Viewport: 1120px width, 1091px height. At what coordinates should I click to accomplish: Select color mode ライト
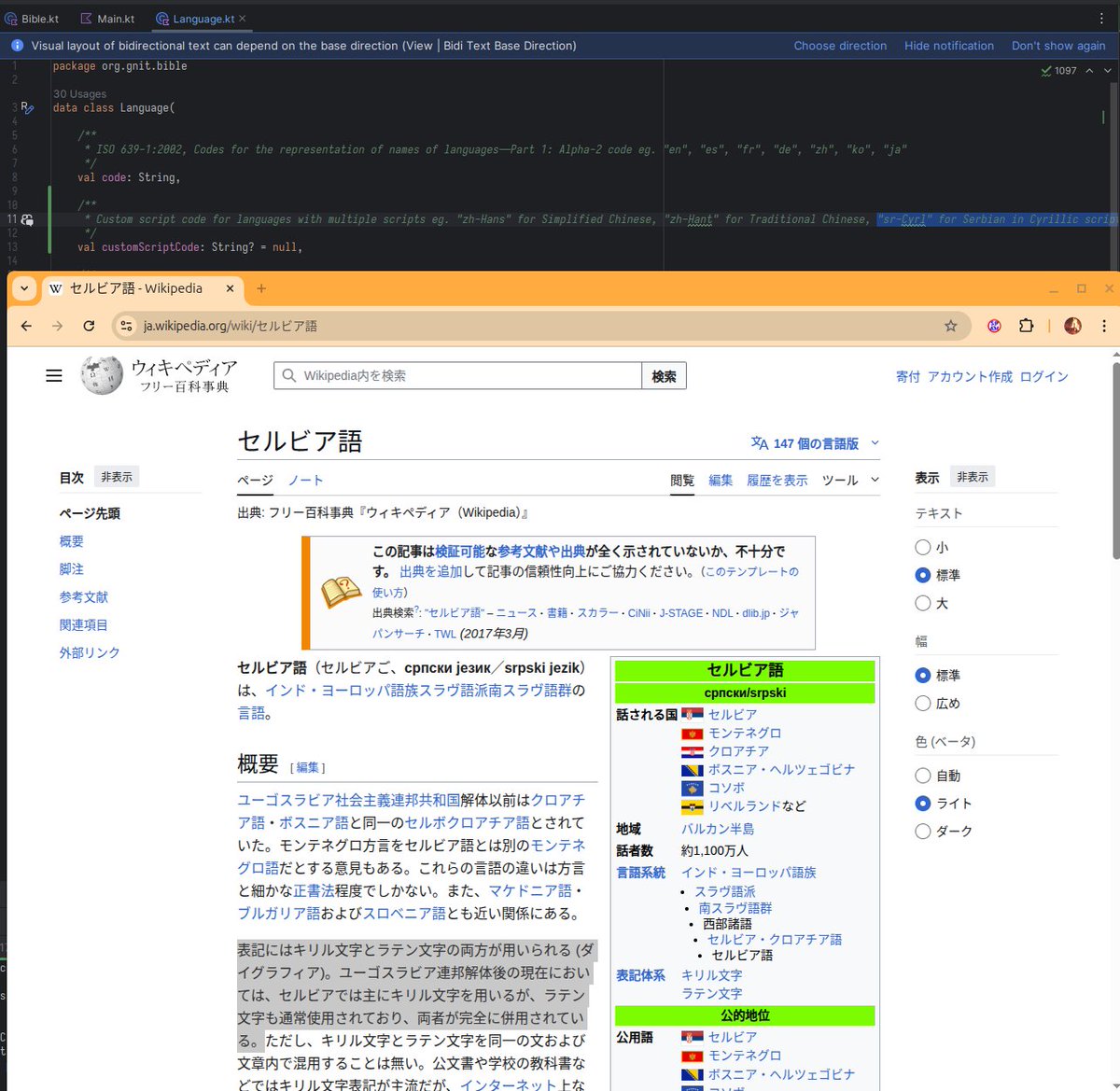click(923, 803)
